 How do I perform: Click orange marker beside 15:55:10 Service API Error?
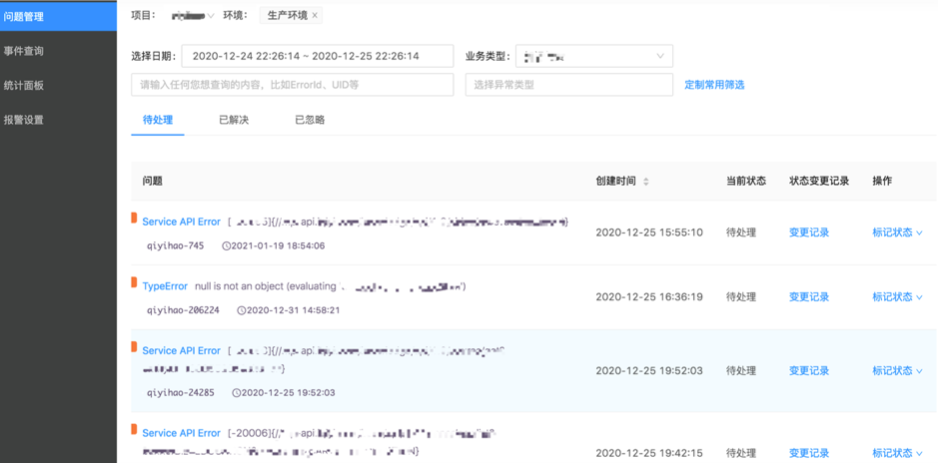134,218
